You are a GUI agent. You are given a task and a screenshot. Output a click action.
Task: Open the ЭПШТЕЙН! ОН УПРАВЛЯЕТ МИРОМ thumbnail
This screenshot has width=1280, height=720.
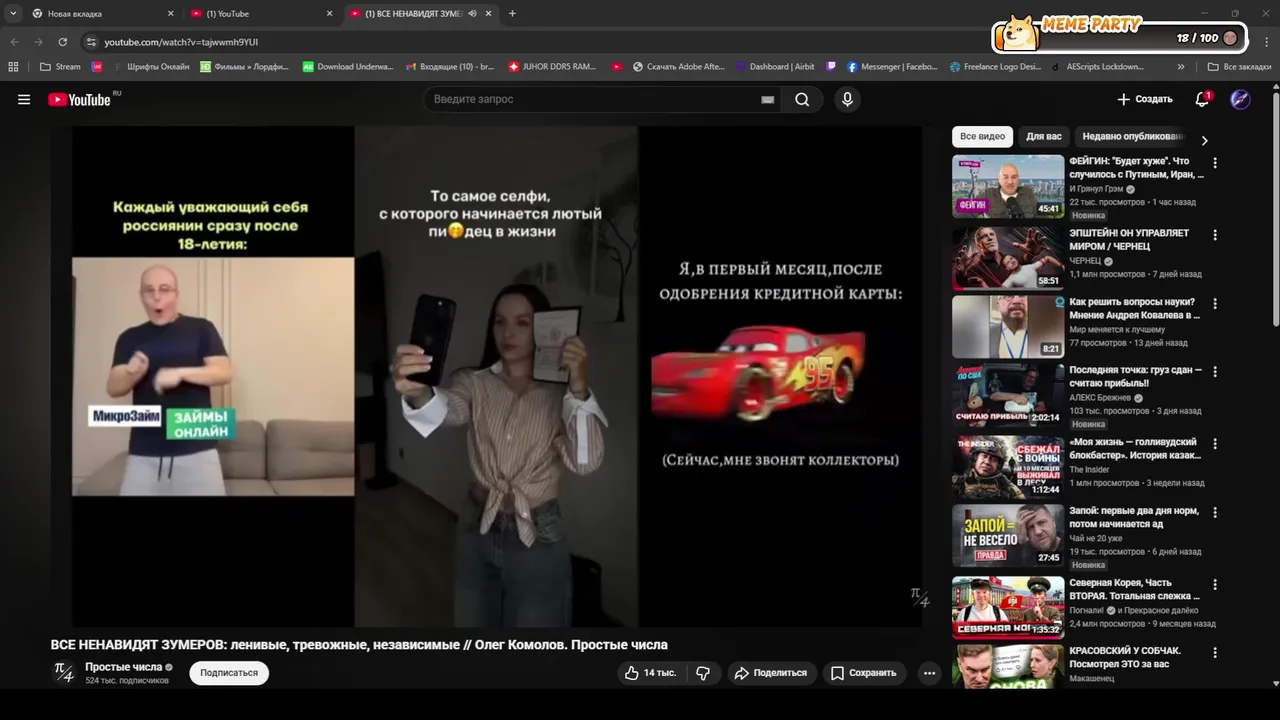[1008, 258]
